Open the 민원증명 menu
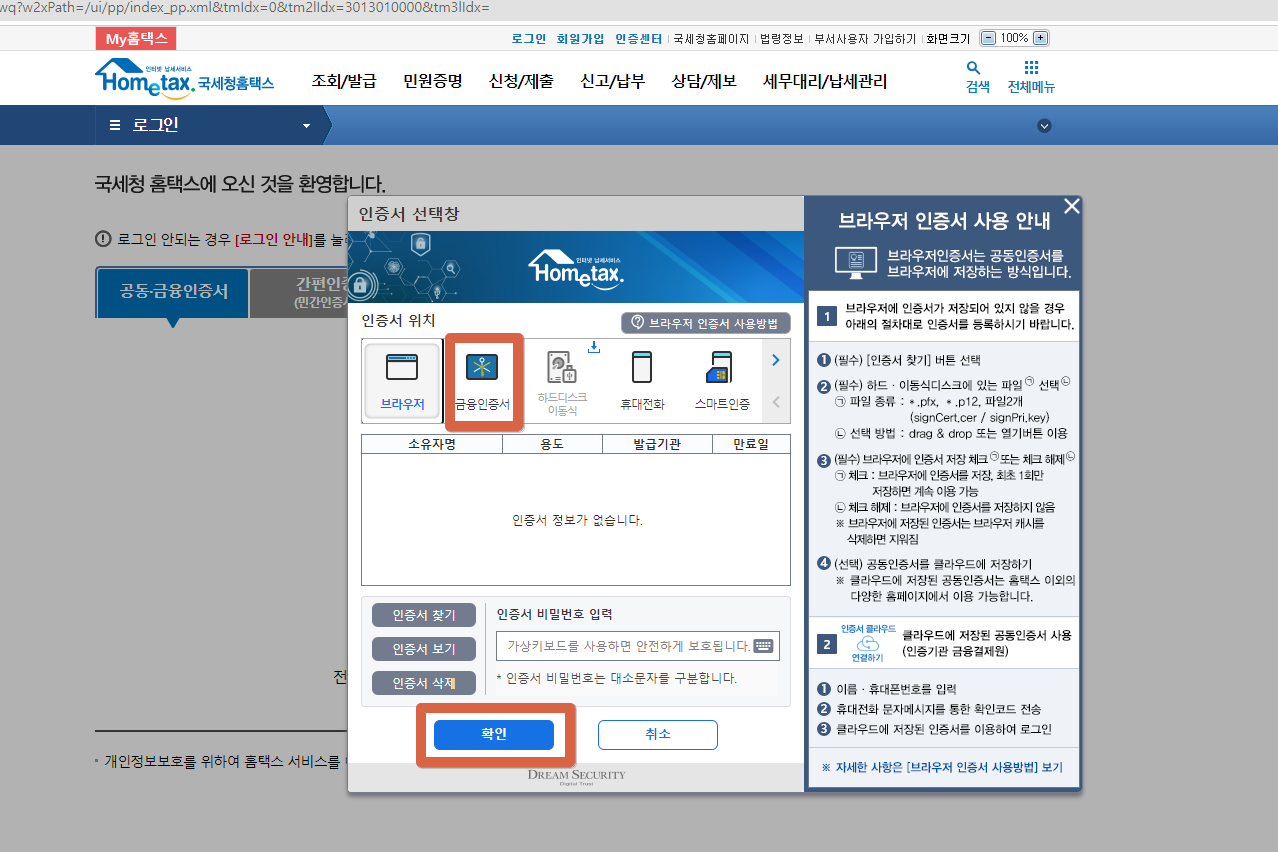1278x852 pixels. coord(433,81)
